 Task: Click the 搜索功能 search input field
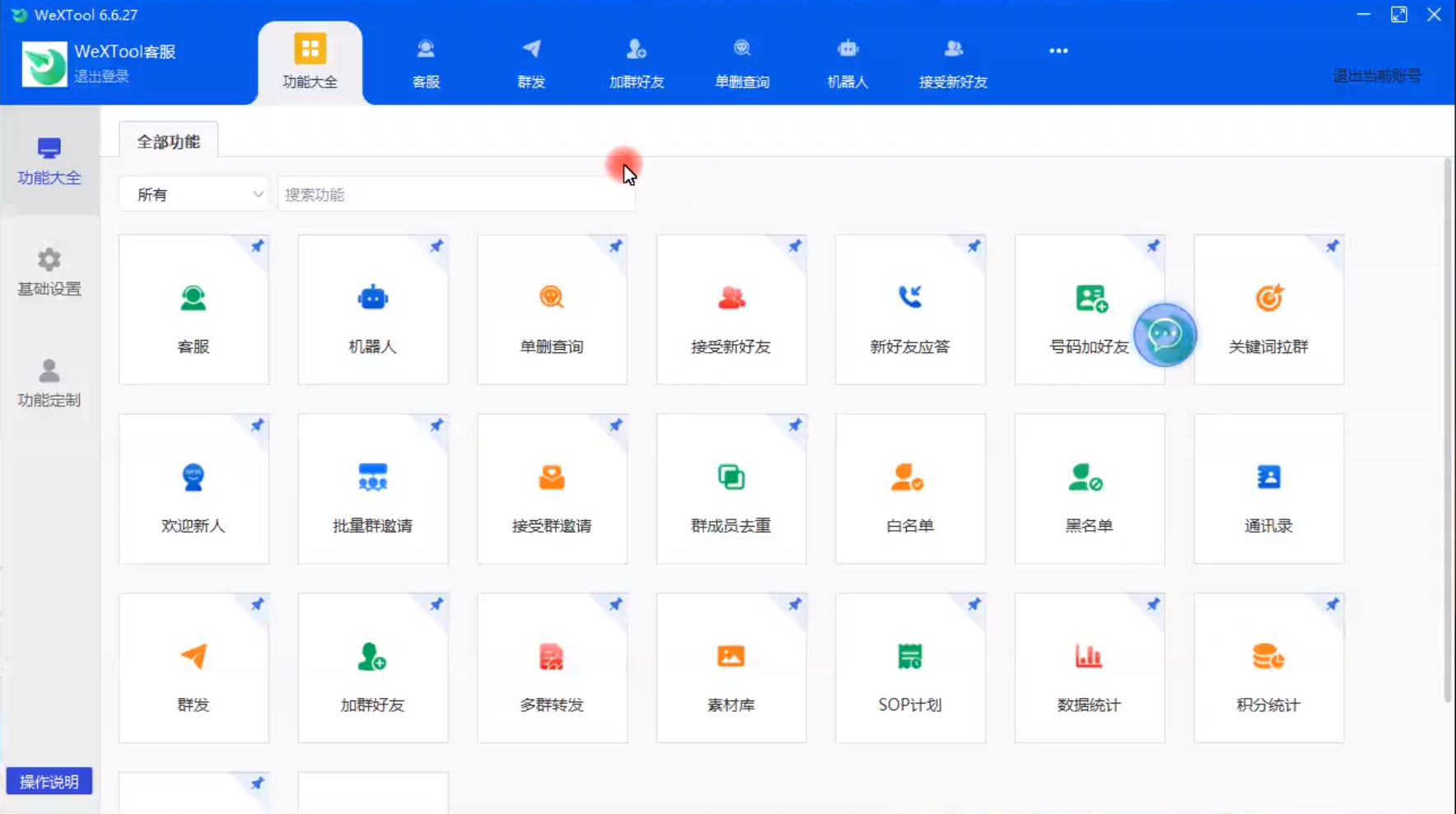[x=455, y=195]
